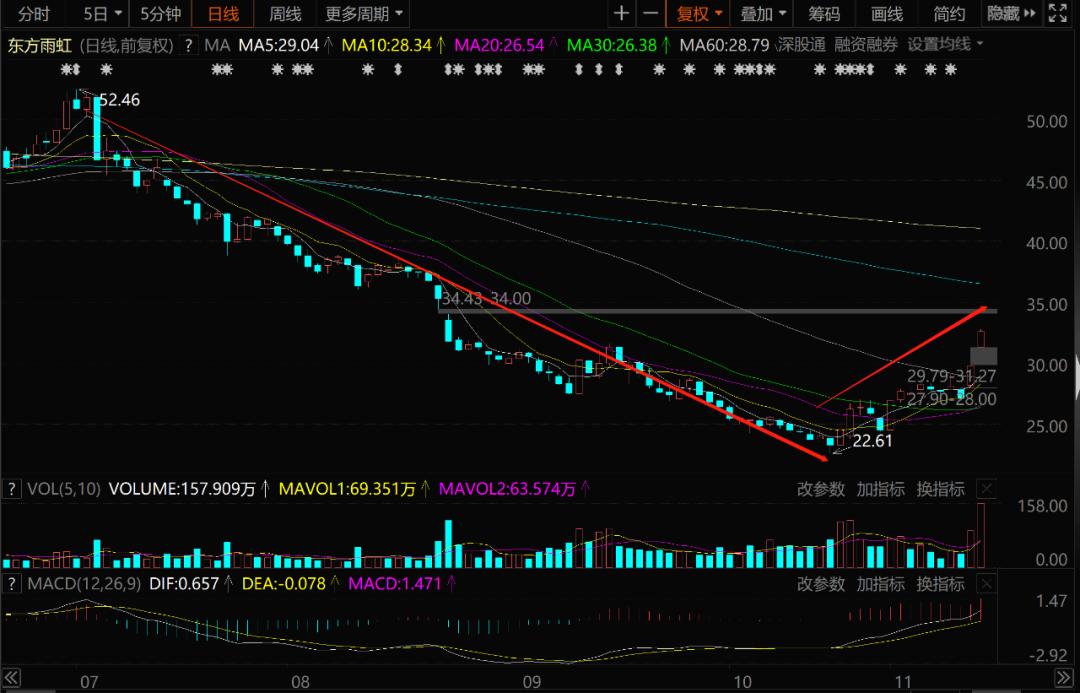1080x693 pixels.
Task: Close the VOL indicator panel
Action: (986, 489)
